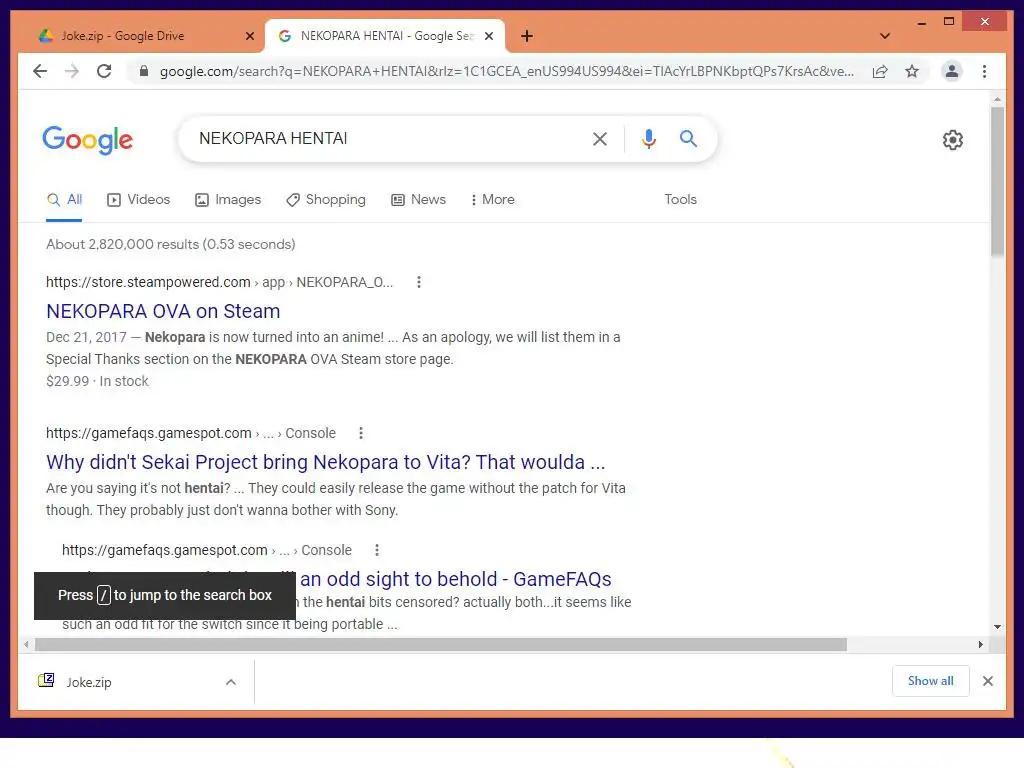Open the tab search dropdown chevron
Viewport: 1024px width, 768px height.
click(884, 36)
